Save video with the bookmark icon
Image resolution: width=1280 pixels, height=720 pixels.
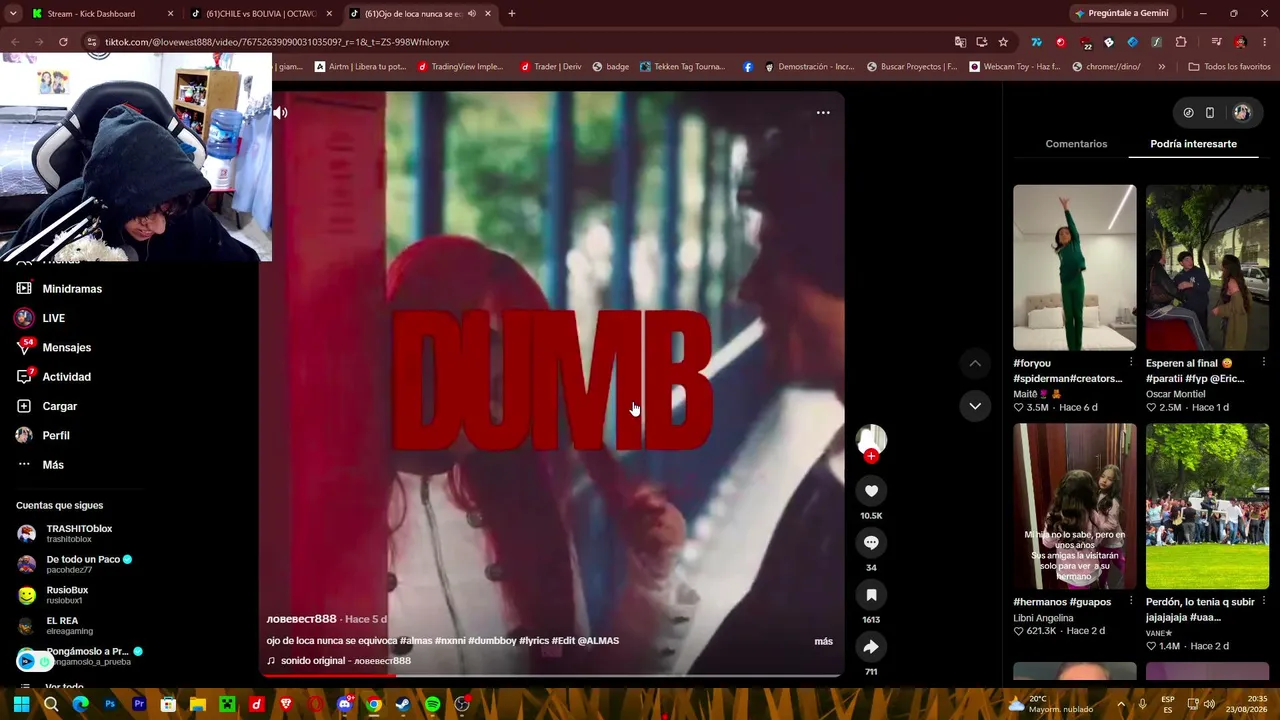(x=871, y=595)
